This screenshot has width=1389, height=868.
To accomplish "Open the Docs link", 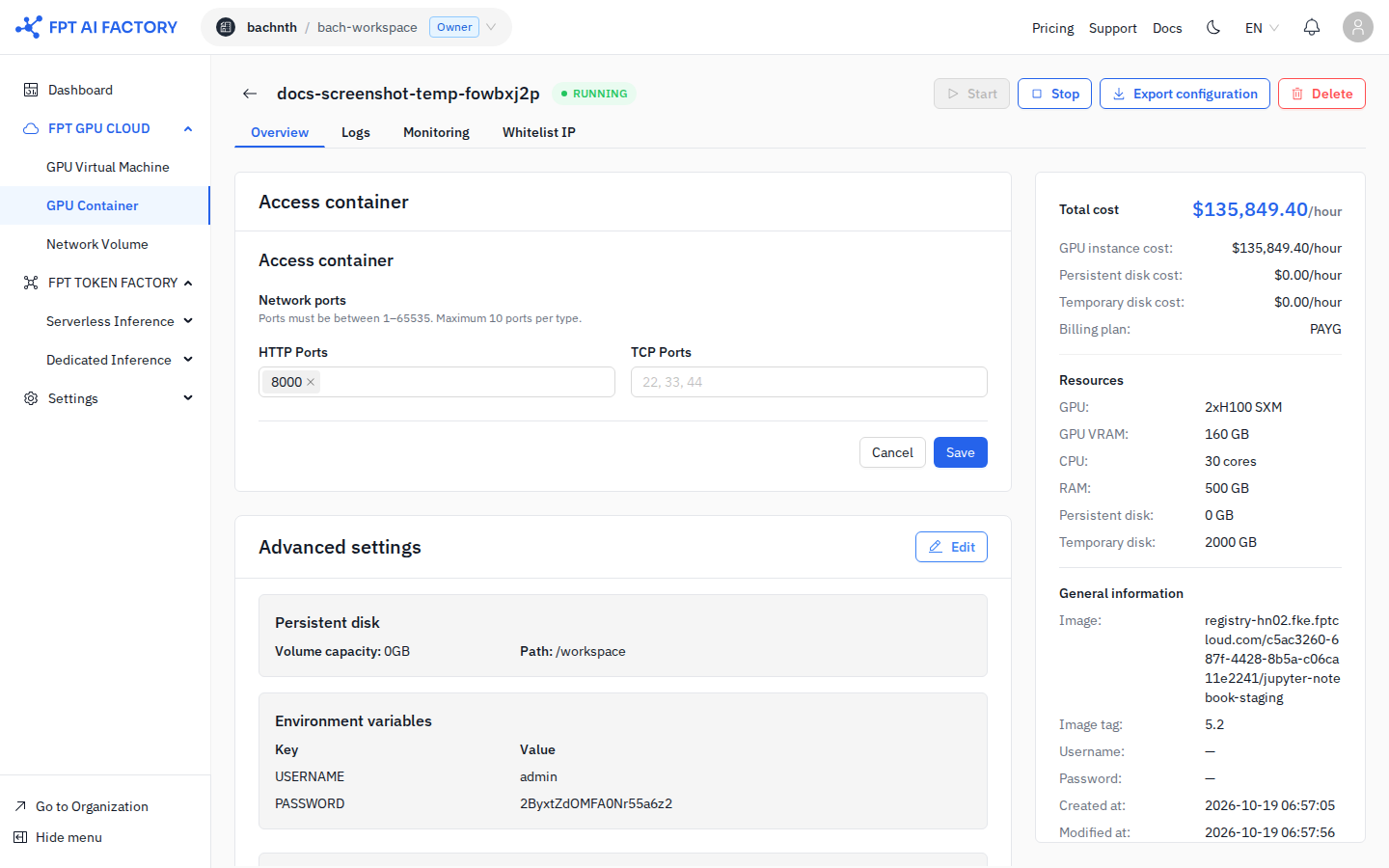I will tap(1167, 28).
